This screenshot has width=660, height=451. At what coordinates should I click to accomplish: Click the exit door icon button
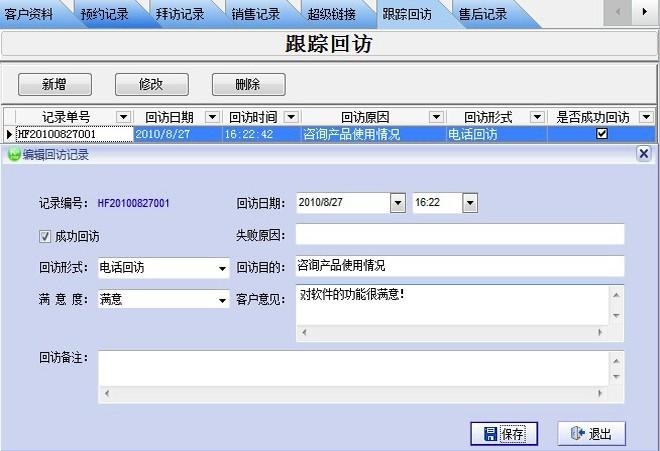point(591,433)
